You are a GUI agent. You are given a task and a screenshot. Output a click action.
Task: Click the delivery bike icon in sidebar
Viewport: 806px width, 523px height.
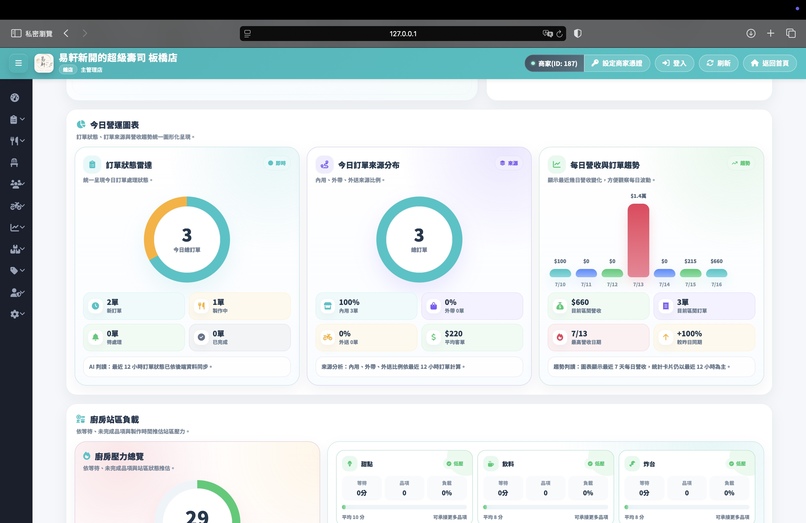coord(15,206)
